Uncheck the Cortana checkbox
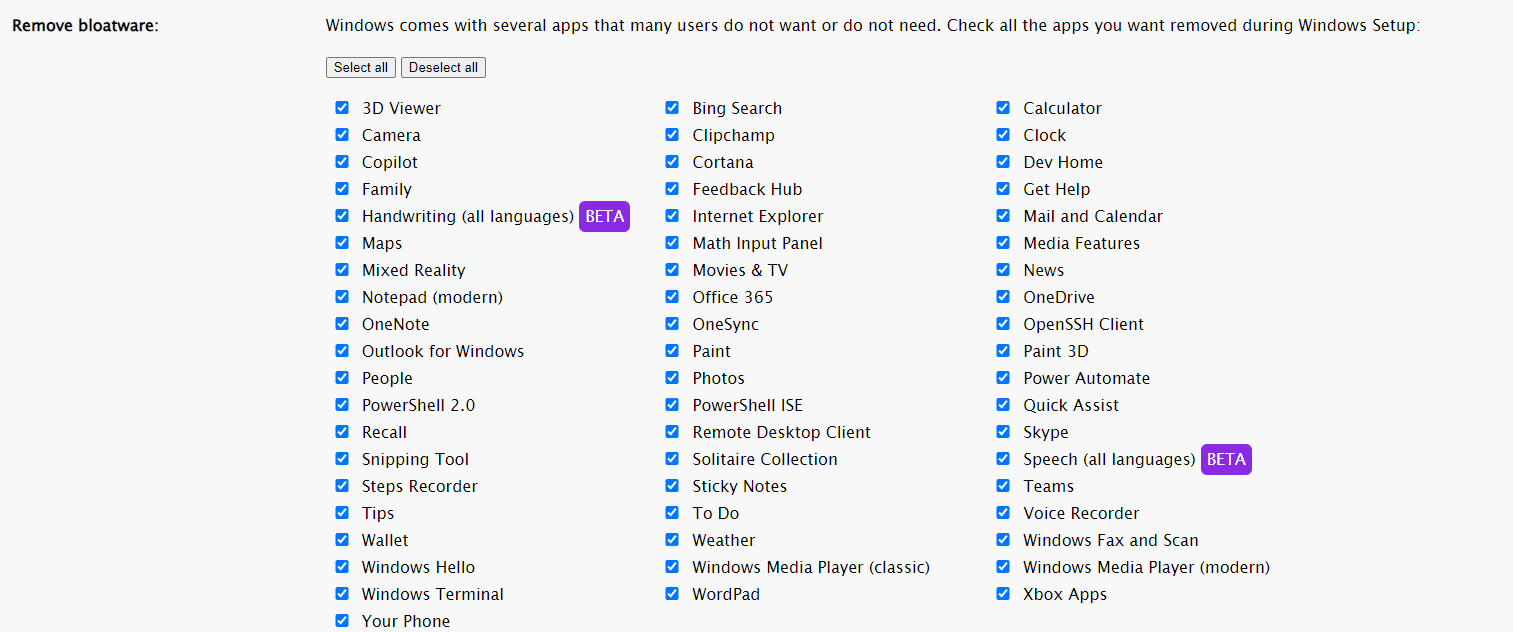The image size is (1513, 632). point(672,162)
